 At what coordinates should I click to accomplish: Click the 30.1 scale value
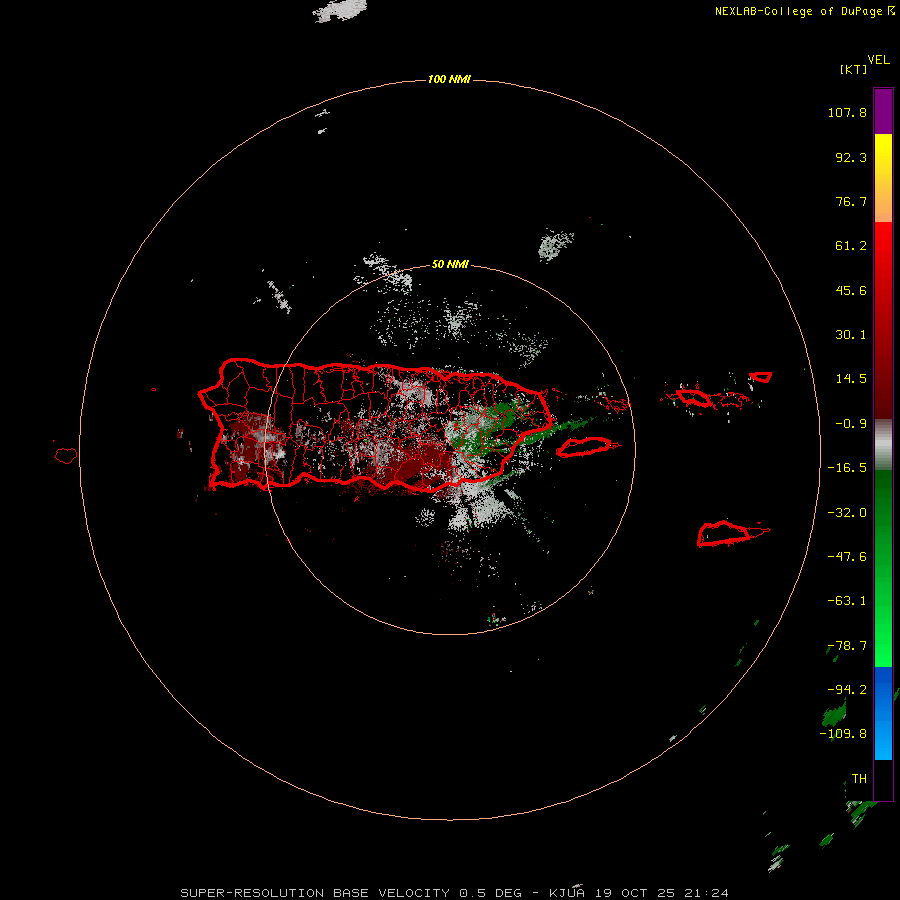click(851, 335)
